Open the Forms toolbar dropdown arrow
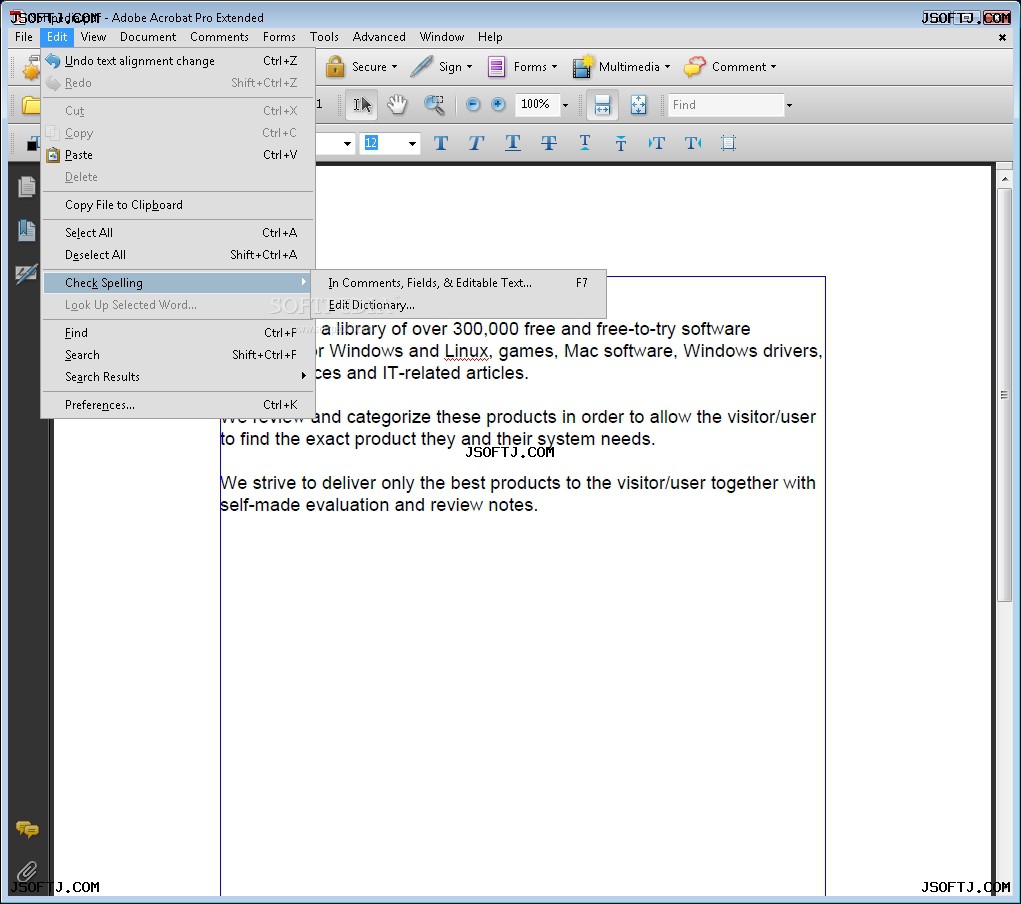Image resolution: width=1021 pixels, height=904 pixels. (x=554, y=66)
